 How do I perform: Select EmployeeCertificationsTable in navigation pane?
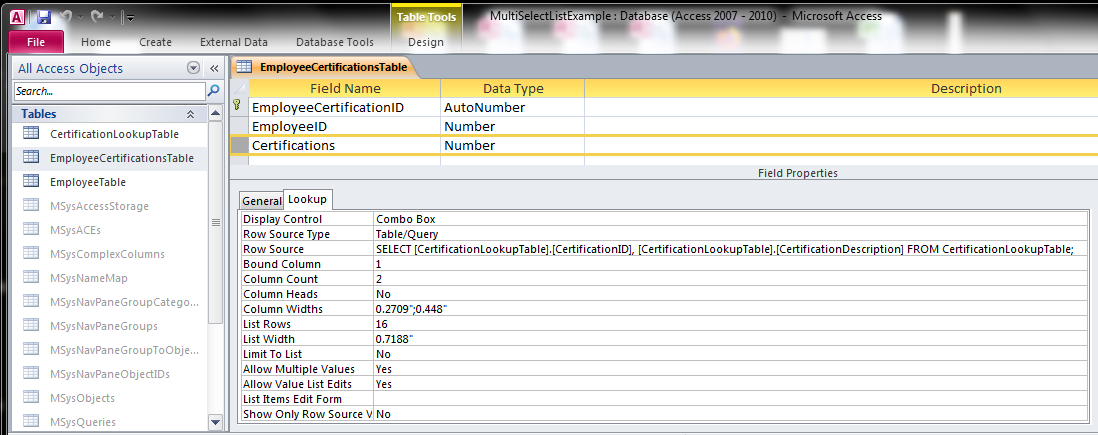point(122,158)
